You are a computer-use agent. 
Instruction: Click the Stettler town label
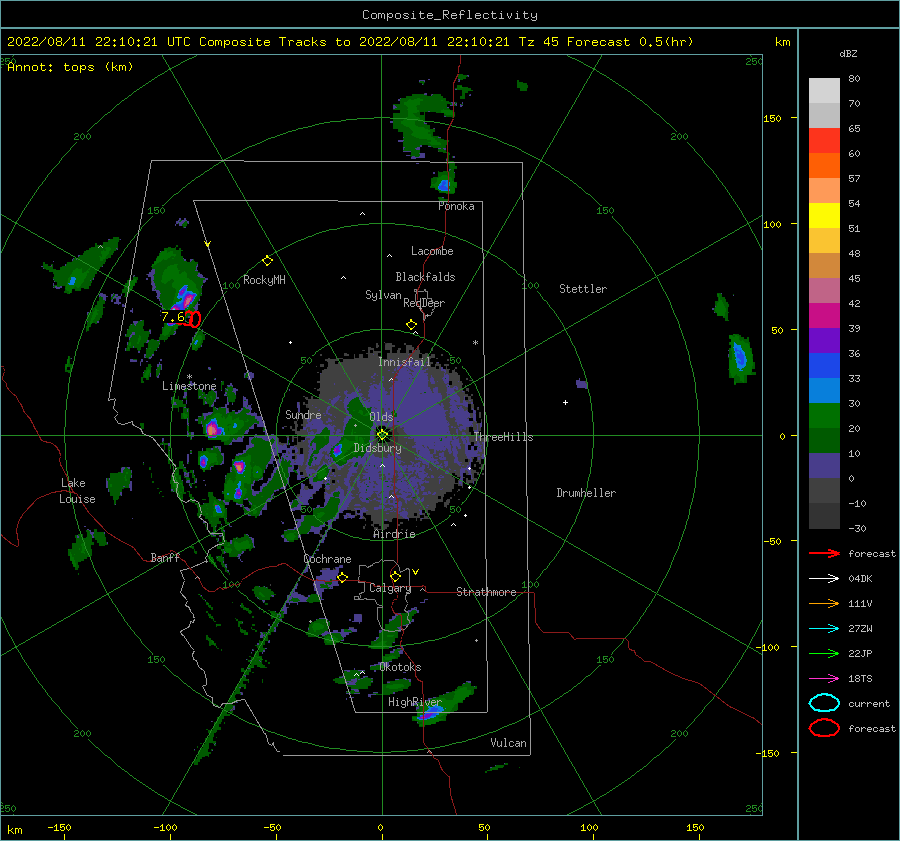(x=583, y=289)
